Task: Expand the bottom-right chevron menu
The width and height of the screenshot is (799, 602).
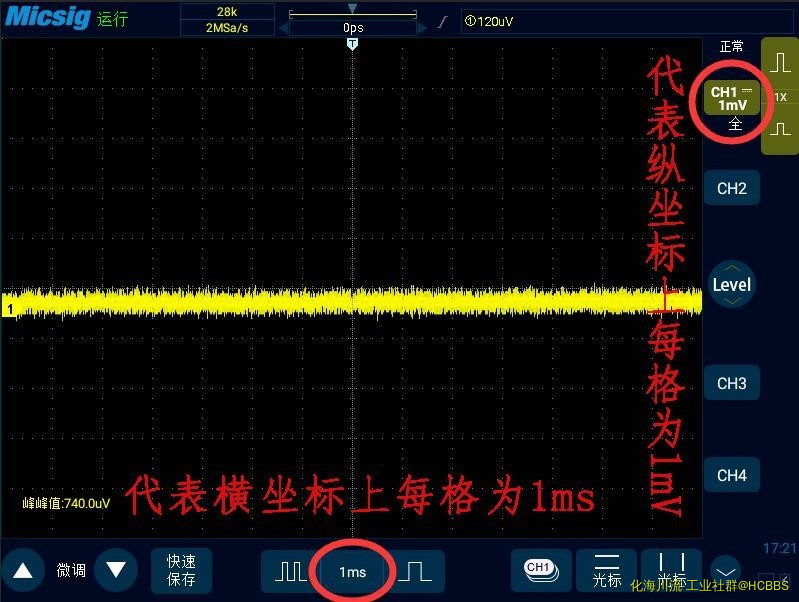Action: (x=726, y=571)
